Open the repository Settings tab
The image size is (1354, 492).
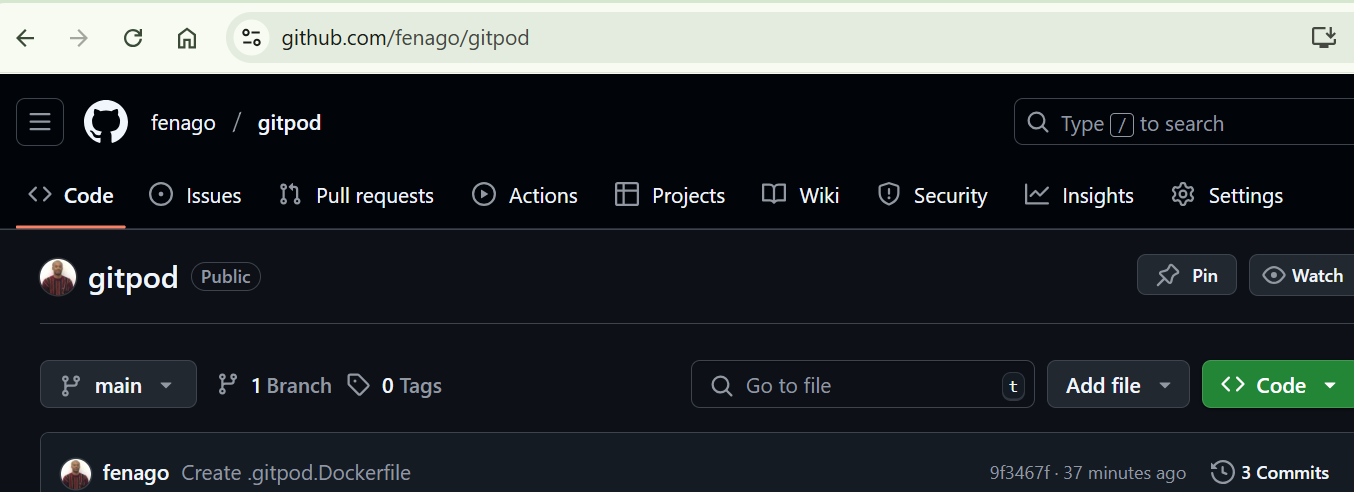tap(1226, 195)
